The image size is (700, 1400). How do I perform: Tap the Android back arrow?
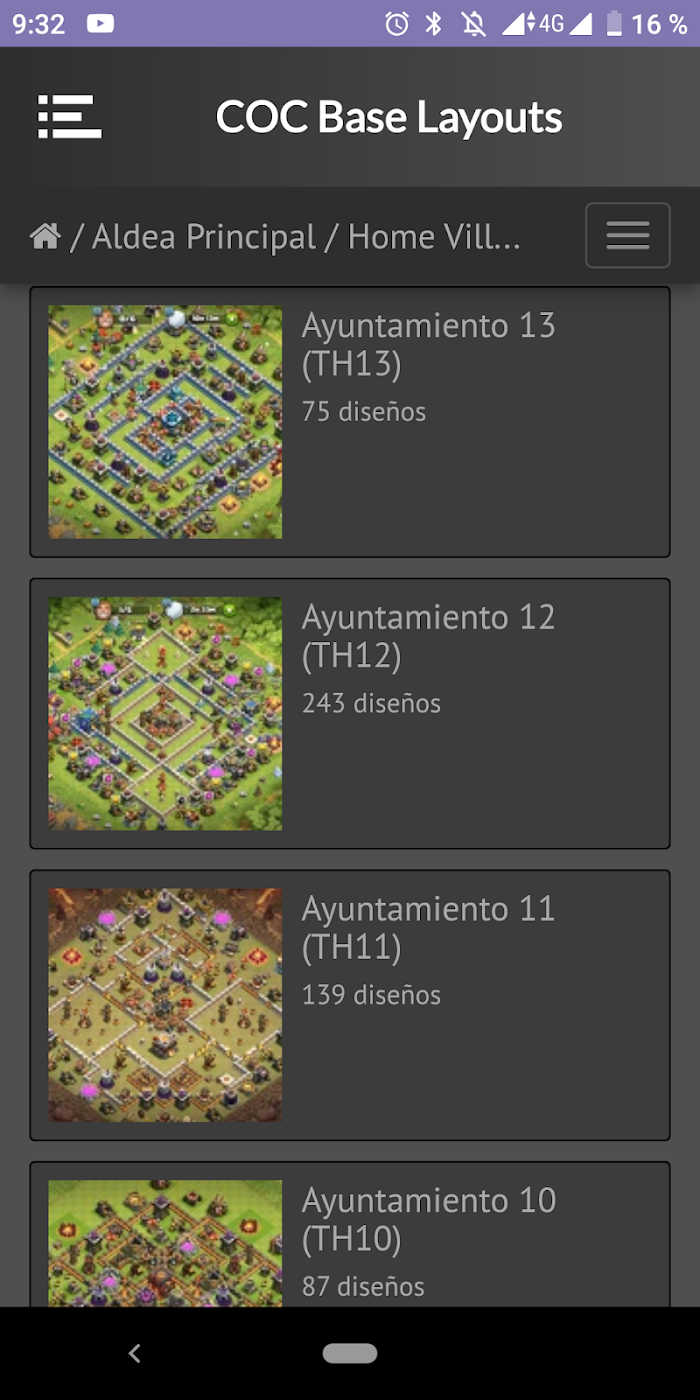(x=135, y=1353)
